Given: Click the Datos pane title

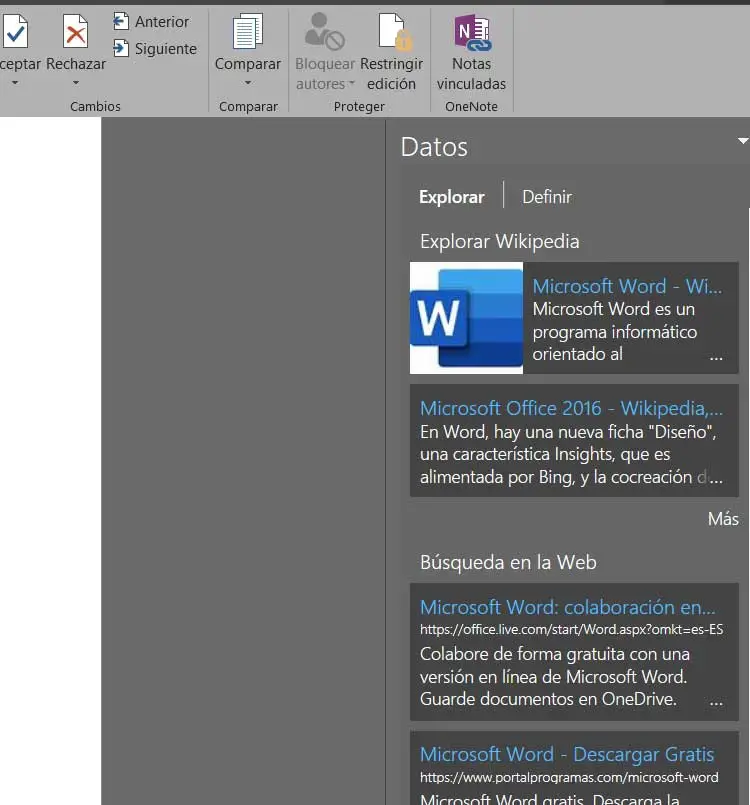Looking at the screenshot, I should (x=434, y=147).
